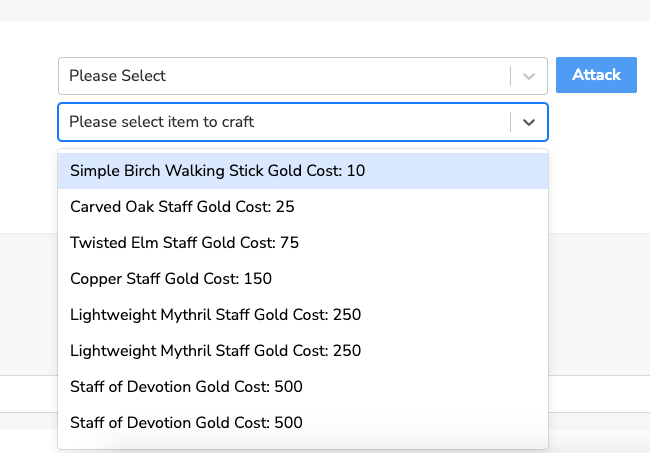Select the Copper Staff option
The width and height of the screenshot is (650, 453).
pos(303,279)
